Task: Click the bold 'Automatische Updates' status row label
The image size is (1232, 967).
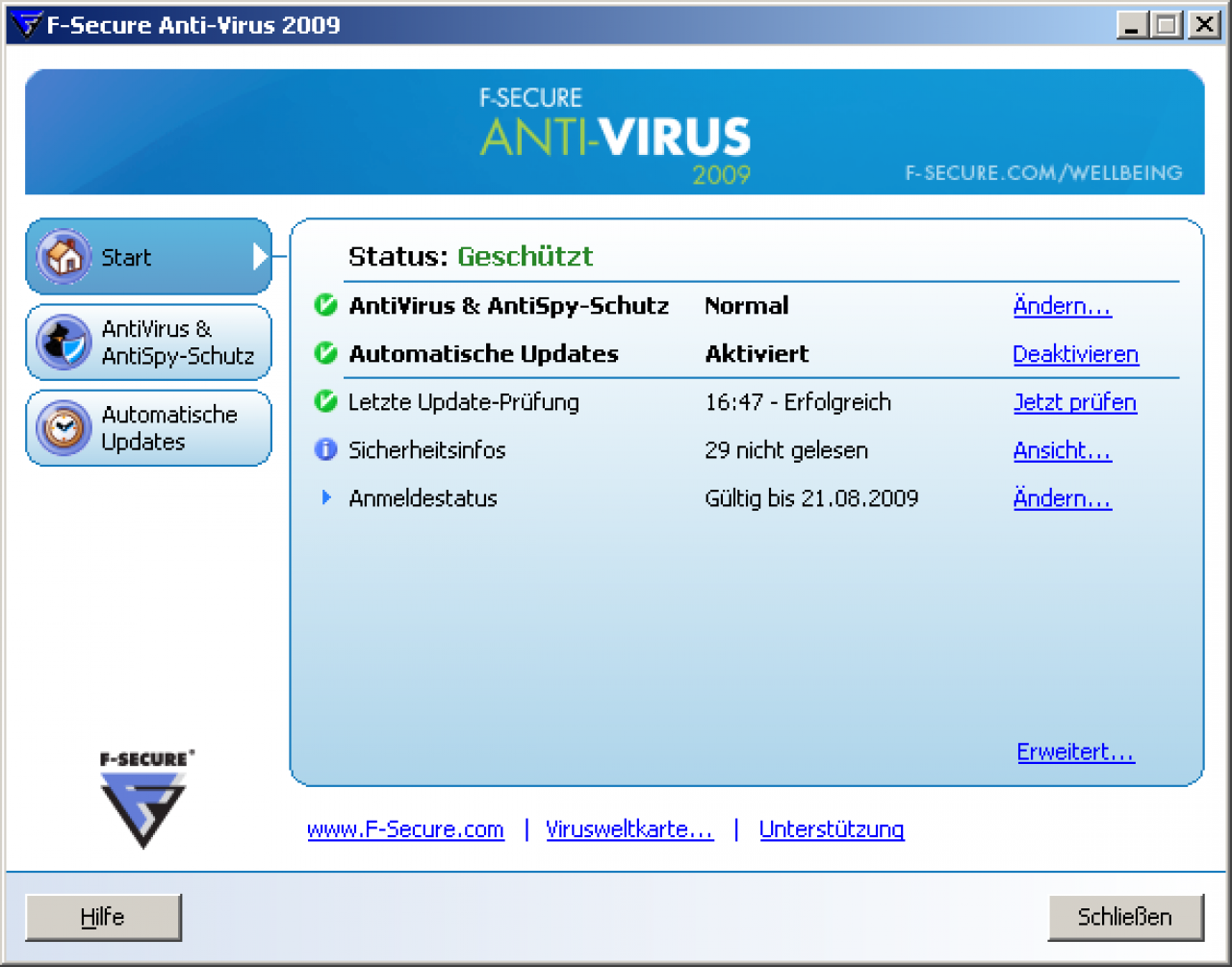Action: click(x=483, y=354)
